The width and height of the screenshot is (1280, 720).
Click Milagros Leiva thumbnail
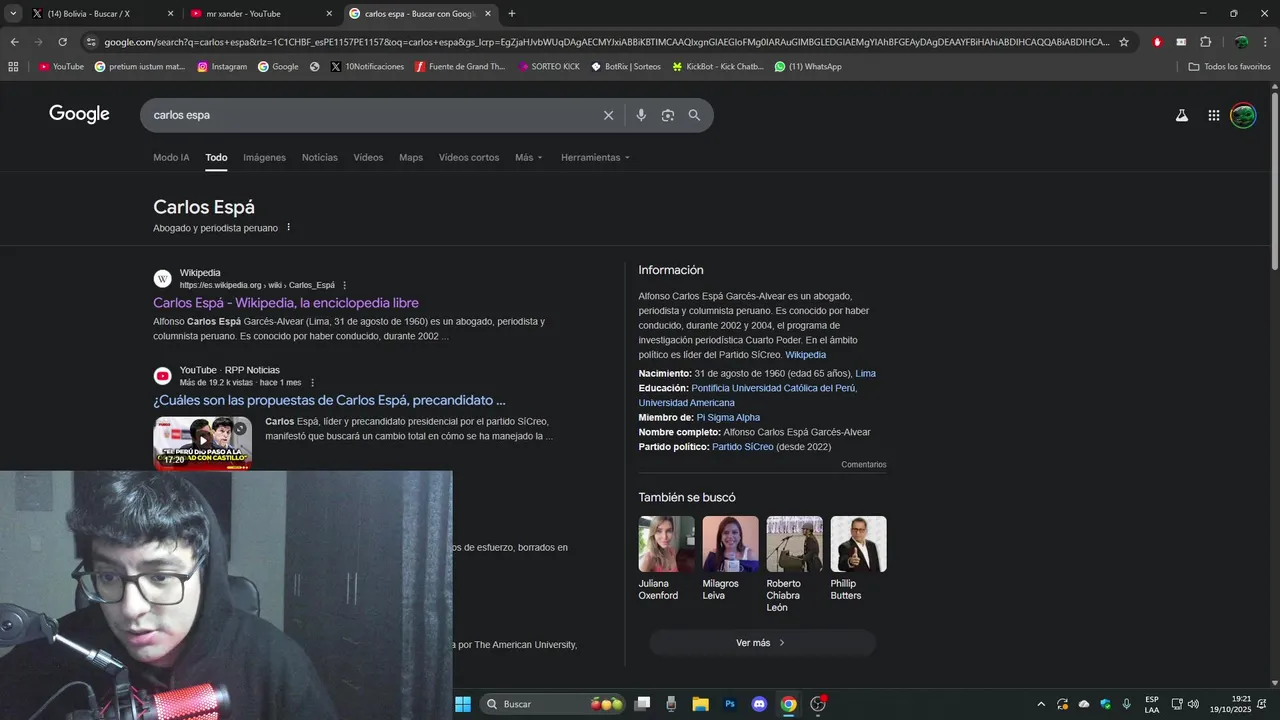tap(731, 544)
